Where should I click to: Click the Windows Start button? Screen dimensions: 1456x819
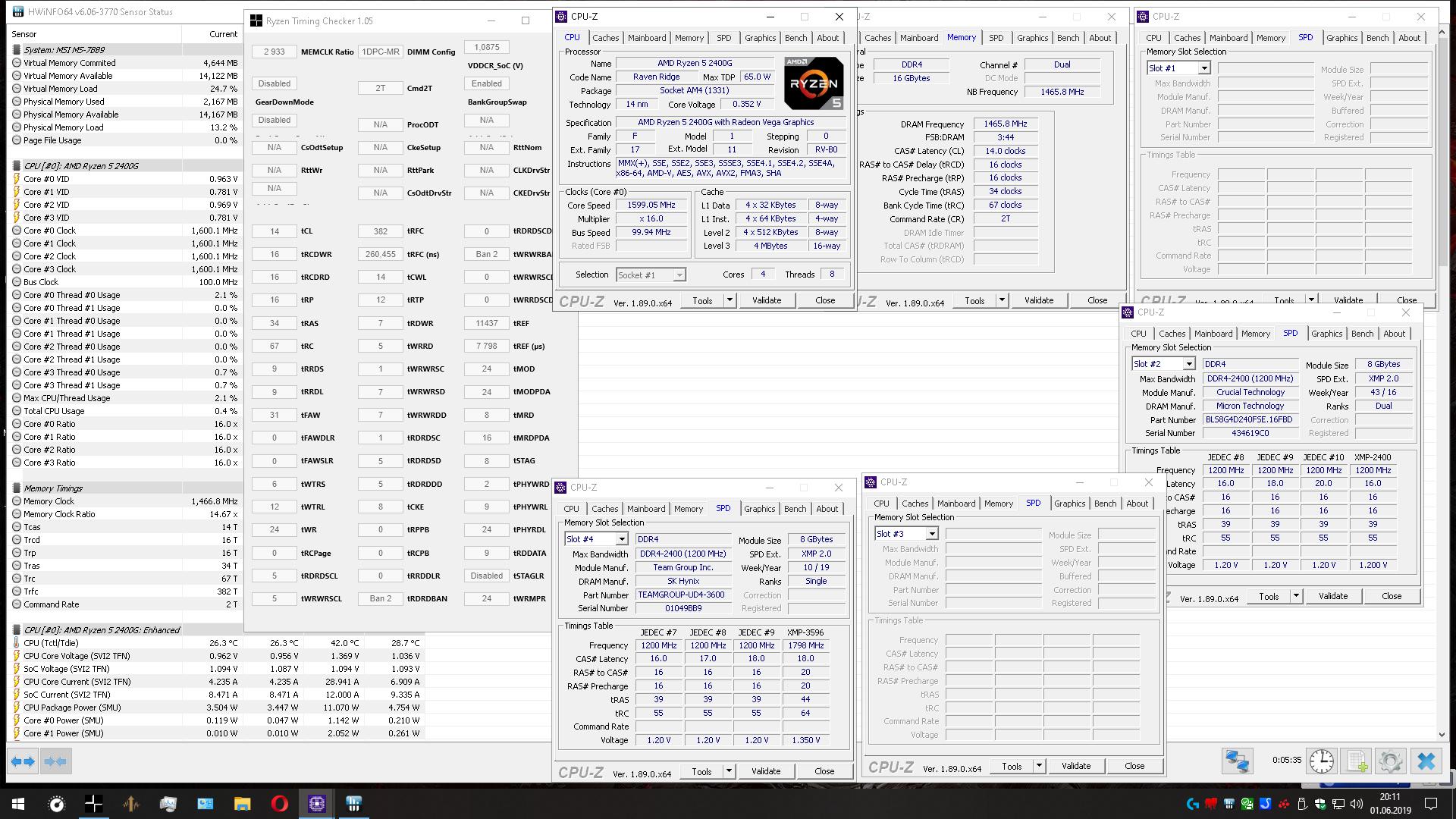pos(18,804)
